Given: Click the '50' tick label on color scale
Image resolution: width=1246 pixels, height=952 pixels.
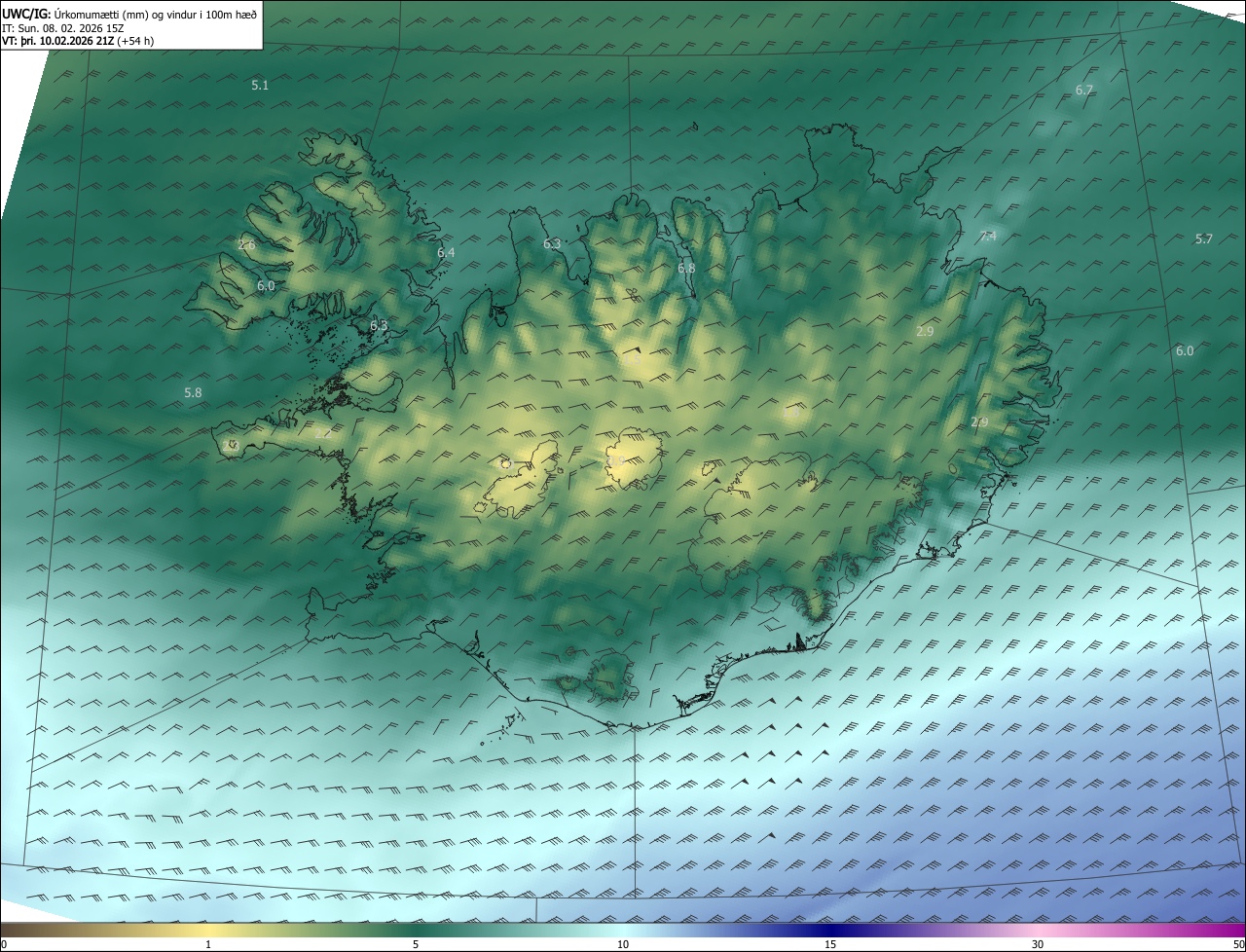Looking at the screenshot, I should [1238, 944].
